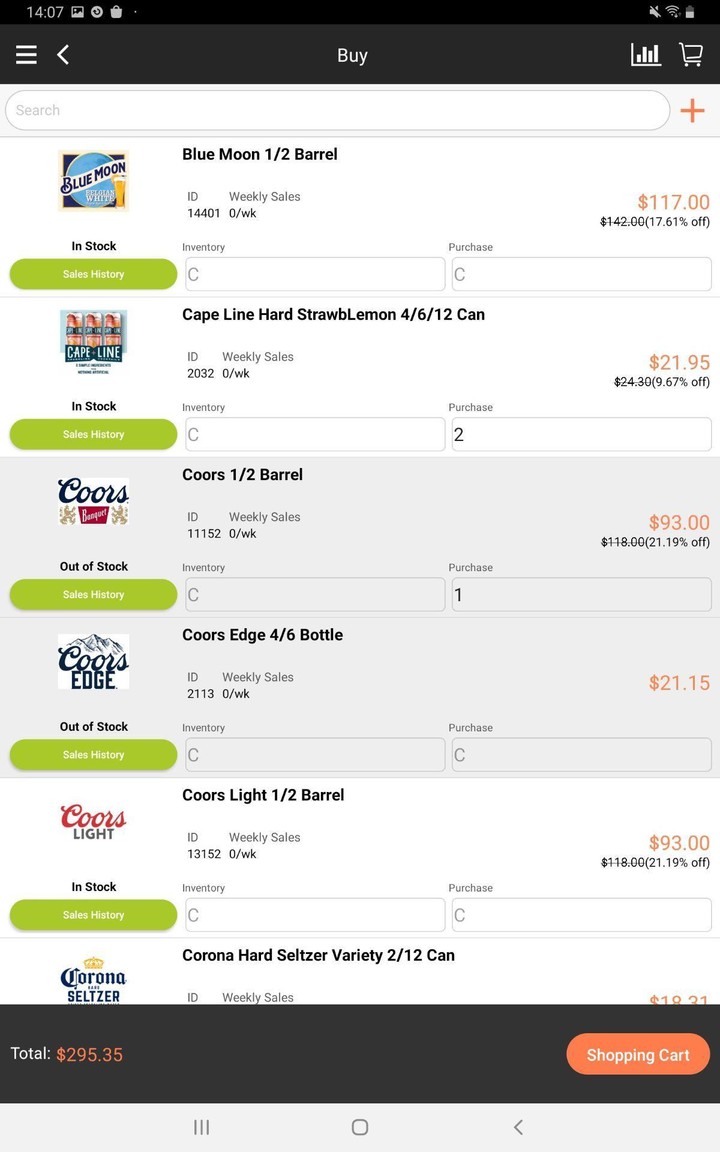Open the bar chart statistics icon
The width and height of the screenshot is (720, 1152).
pos(646,55)
